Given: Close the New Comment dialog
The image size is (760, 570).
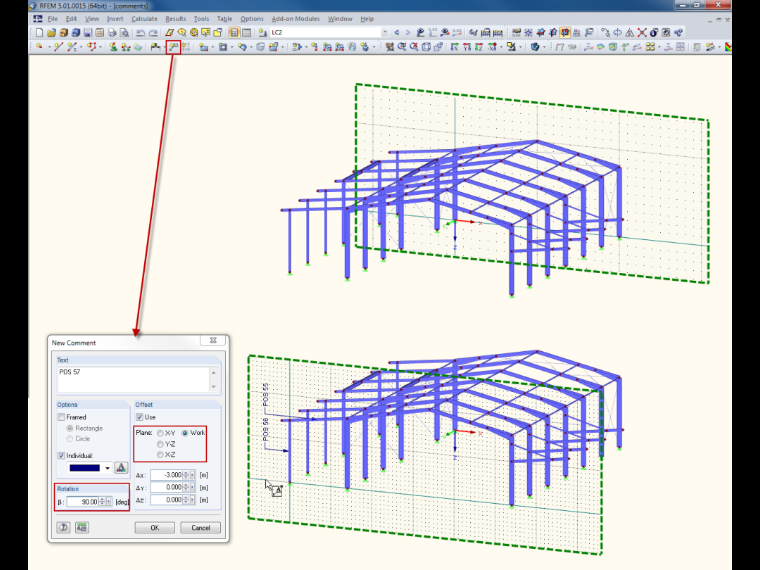Looking at the screenshot, I should pyautogui.click(x=213, y=340).
